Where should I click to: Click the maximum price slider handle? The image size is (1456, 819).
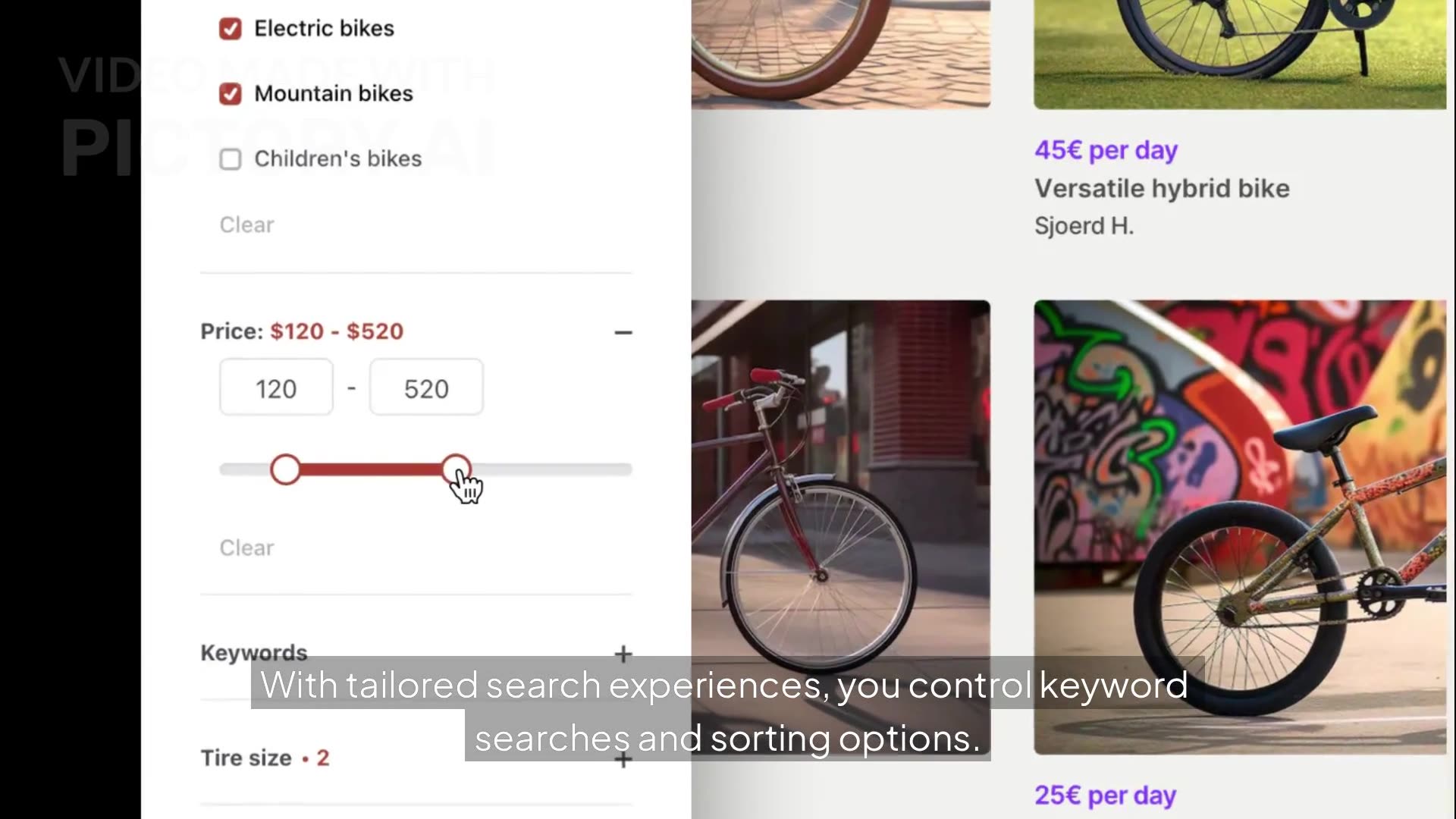click(456, 469)
